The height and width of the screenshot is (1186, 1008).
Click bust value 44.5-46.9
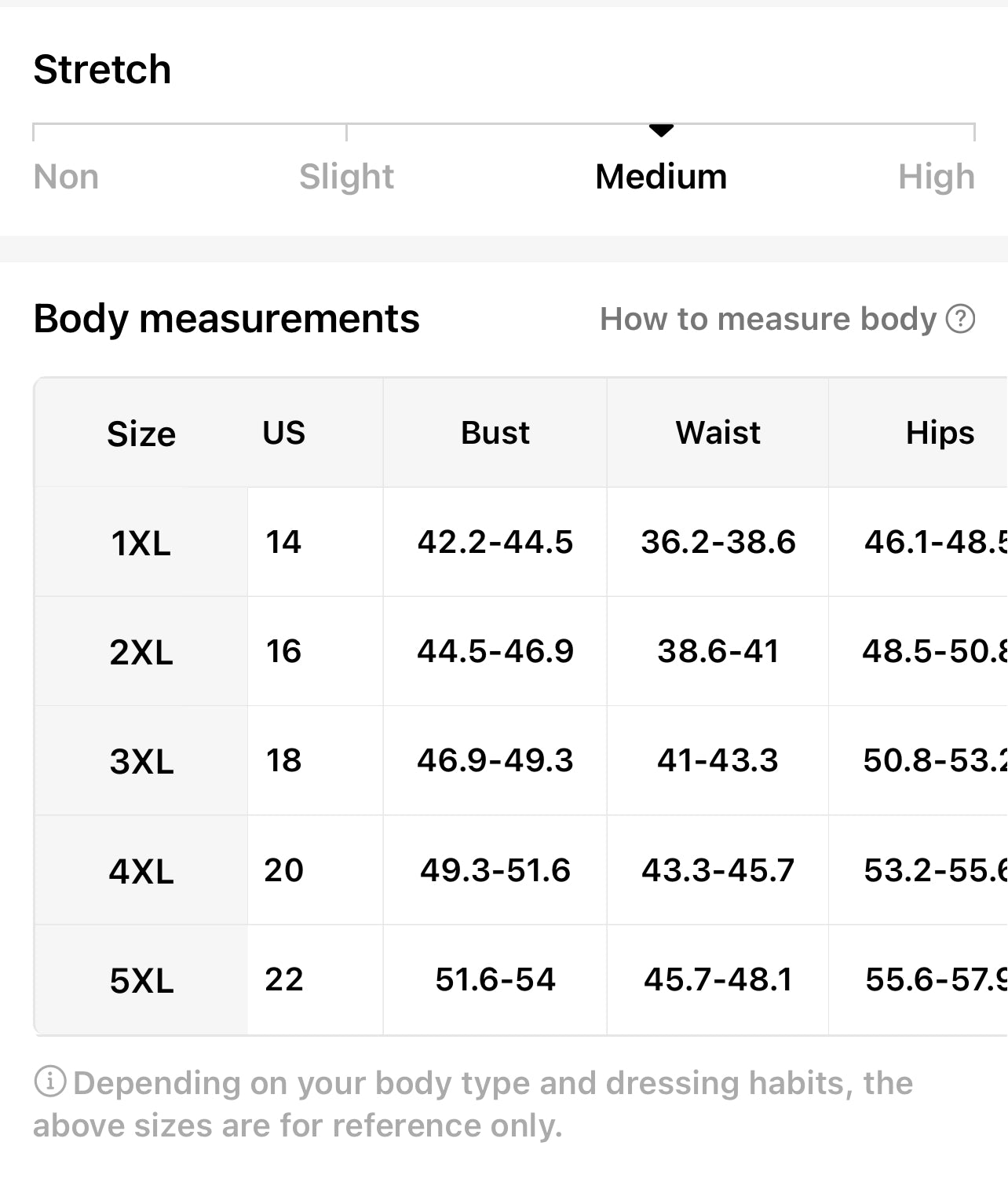pos(495,651)
